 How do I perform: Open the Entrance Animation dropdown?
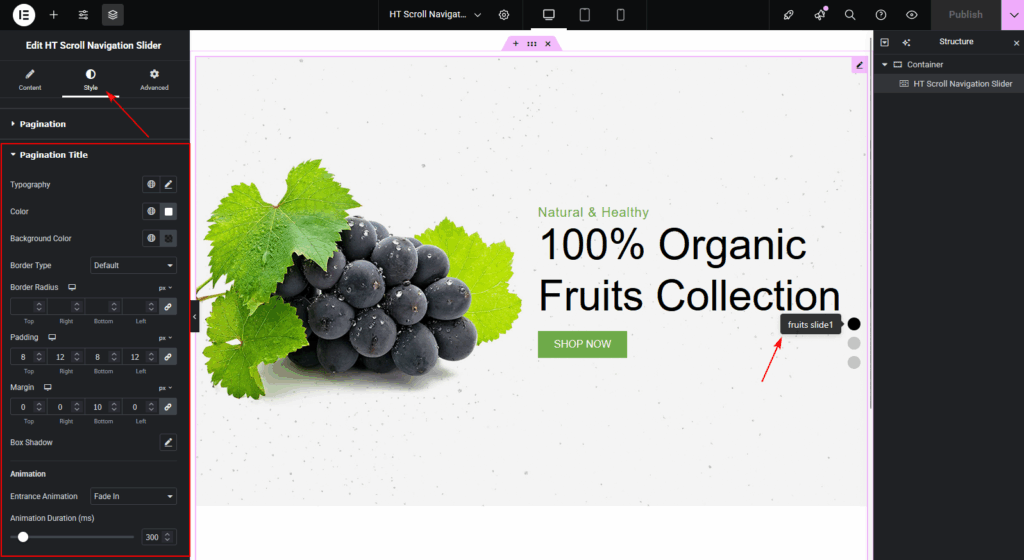[133, 496]
